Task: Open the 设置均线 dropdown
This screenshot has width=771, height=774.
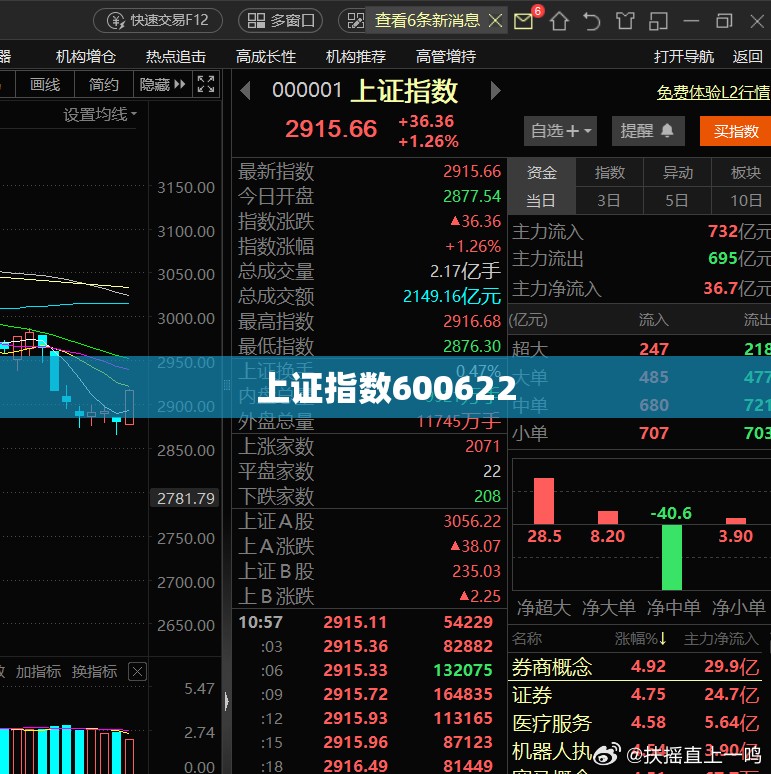Action: tap(100, 115)
